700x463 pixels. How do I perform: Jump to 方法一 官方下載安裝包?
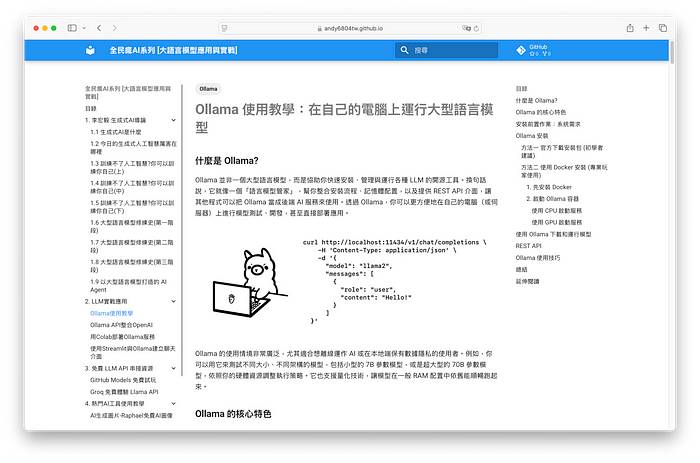pyautogui.click(x=562, y=151)
